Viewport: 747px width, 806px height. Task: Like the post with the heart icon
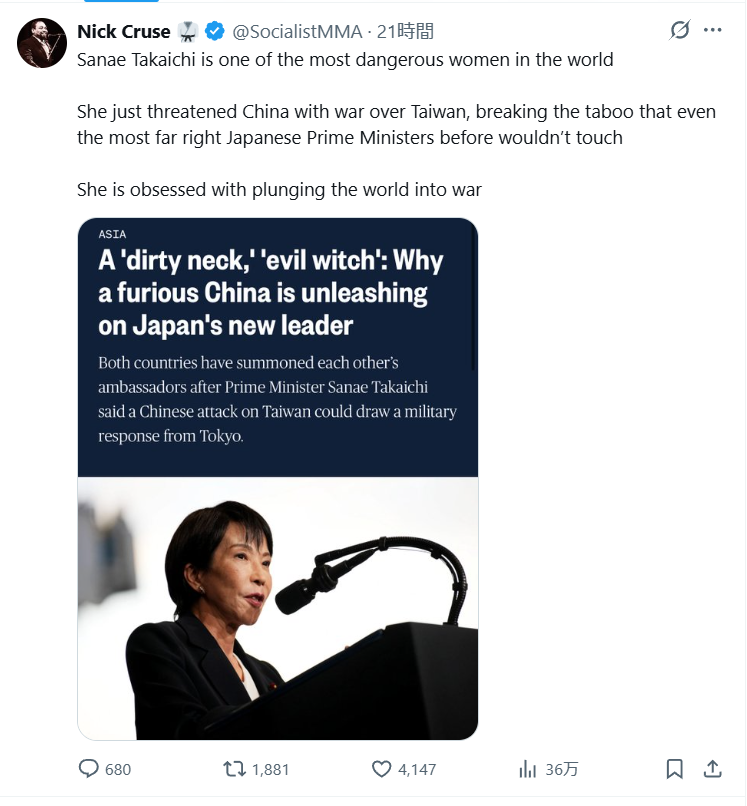(381, 769)
